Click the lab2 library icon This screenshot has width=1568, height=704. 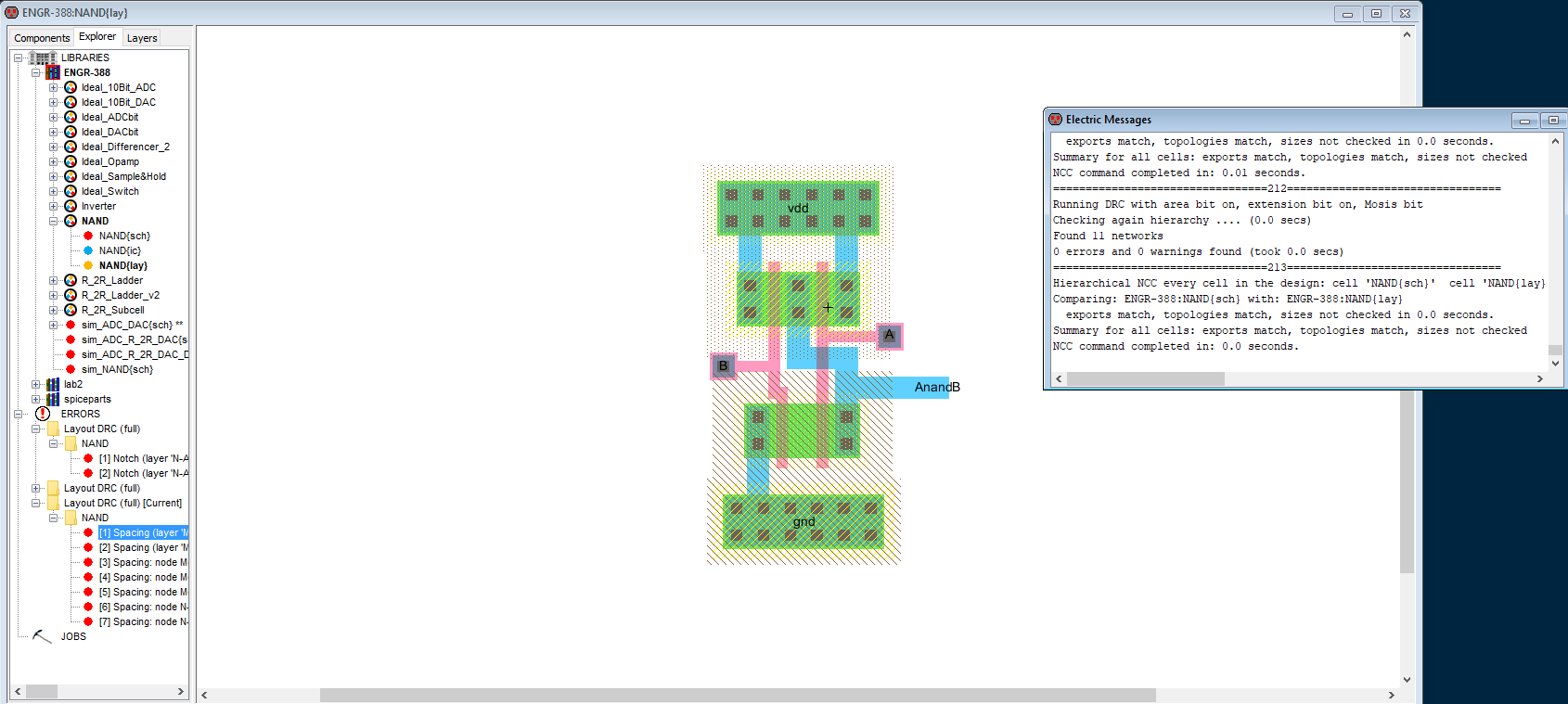(x=53, y=384)
